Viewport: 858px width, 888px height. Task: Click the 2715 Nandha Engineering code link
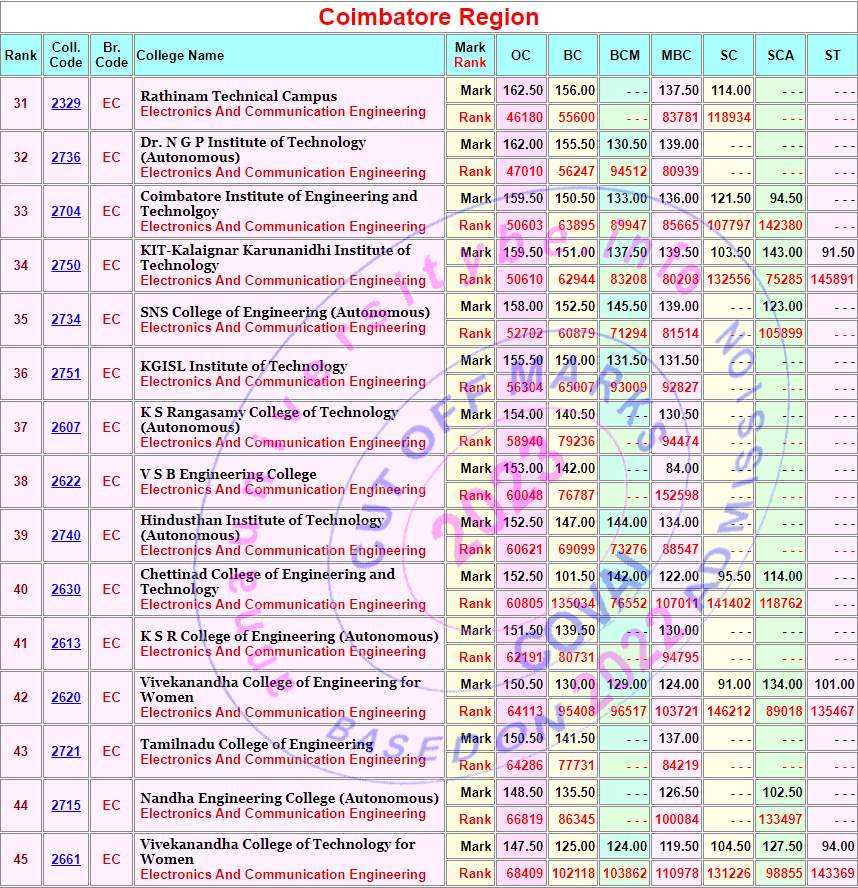tap(66, 806)
